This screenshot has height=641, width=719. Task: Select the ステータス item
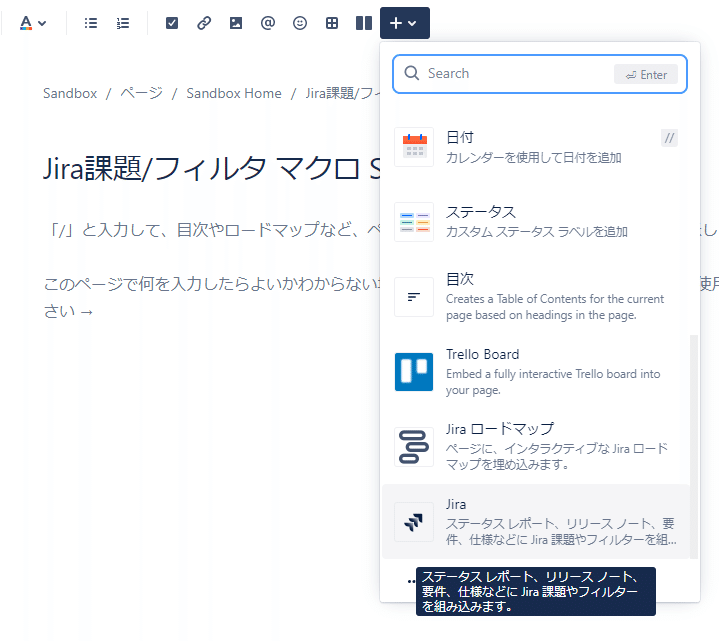[x=536, y=222]
